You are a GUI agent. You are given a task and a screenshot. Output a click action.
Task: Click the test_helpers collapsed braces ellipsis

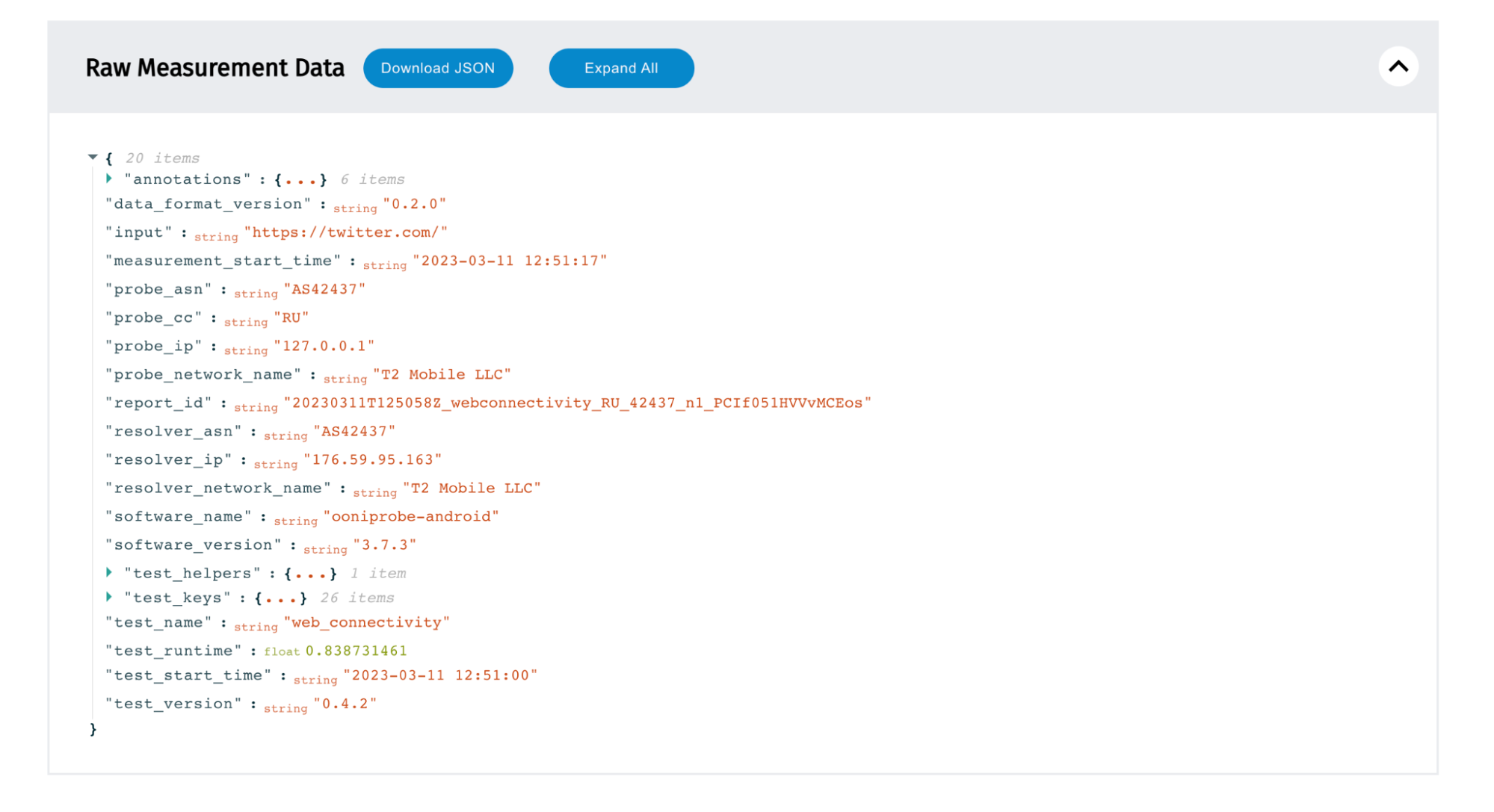click(310, 573)
